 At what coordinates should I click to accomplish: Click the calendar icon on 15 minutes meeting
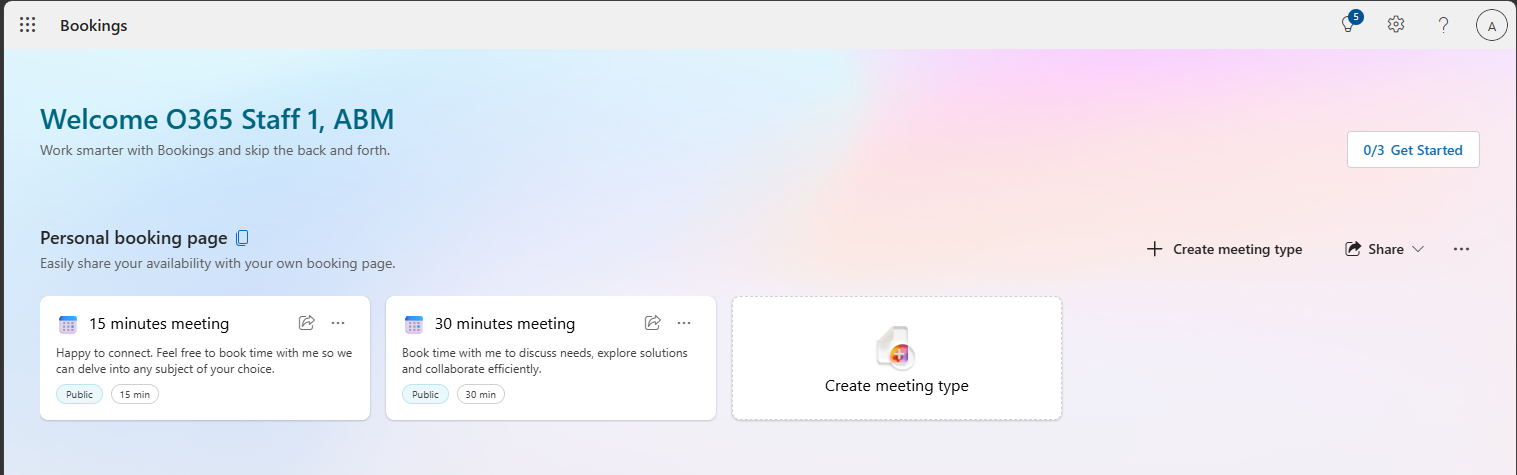[x=68, y=324]
